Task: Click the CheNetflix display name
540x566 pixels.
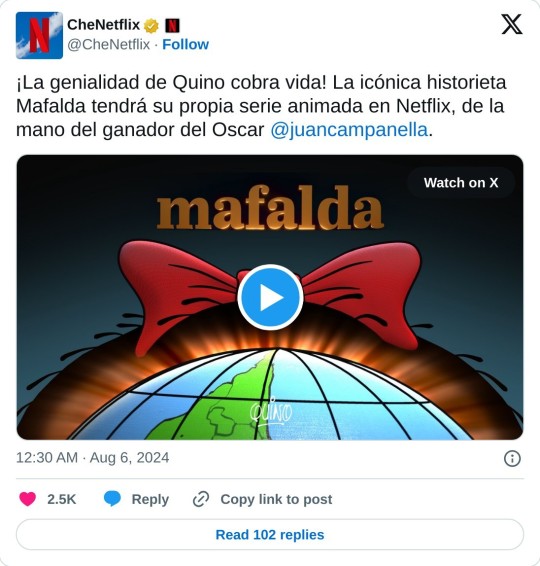Action: 103,25
